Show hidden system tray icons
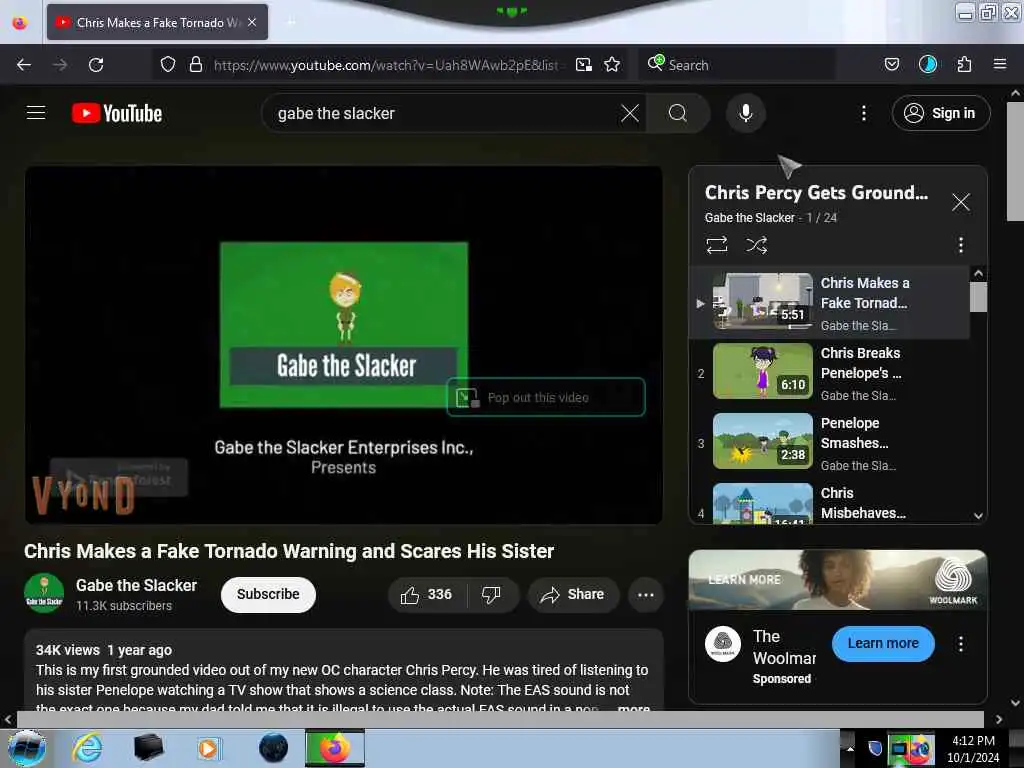Image resolution: width=1024 pixels, height=768 pixels. [x=850, y=748]
